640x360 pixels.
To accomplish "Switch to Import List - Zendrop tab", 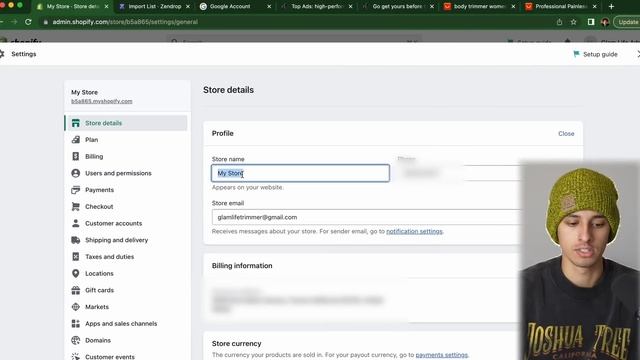I will (154, 7).
